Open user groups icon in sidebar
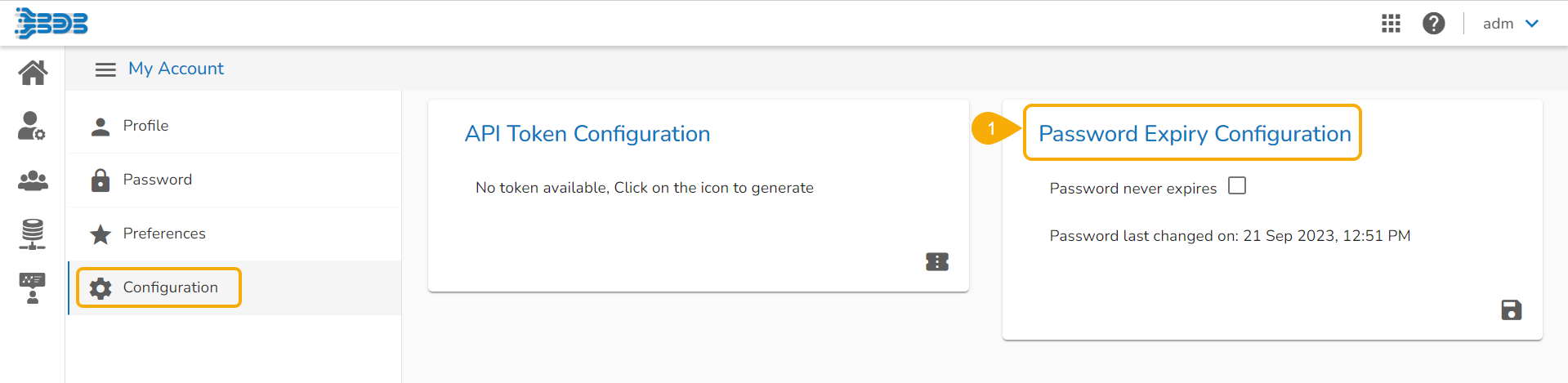The height and width of the screenshot is (383, 1568). pos(33,180)
